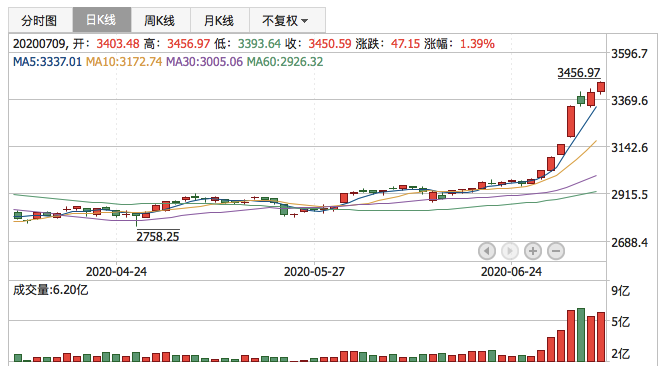Click the 成交量:6.20亿 volume label
663x375 pixels.
click(x=50, y=290)
